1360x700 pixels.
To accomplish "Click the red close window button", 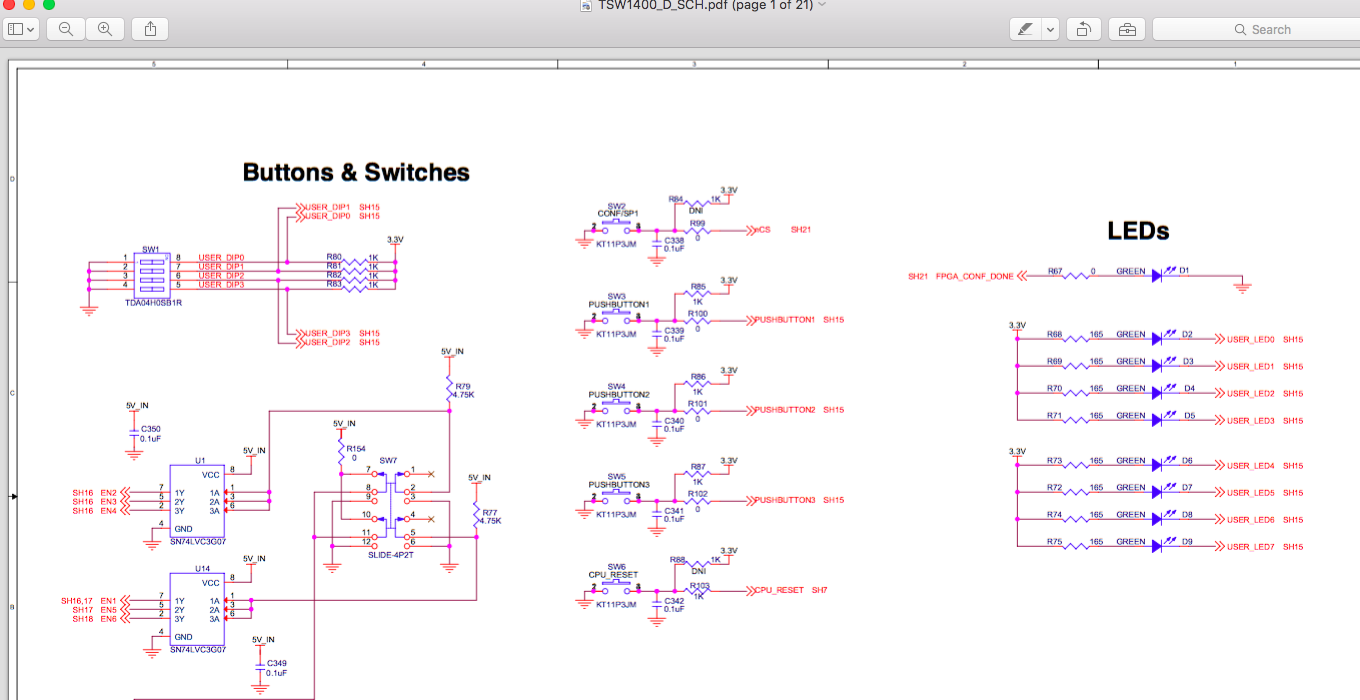I will point(9,5).
